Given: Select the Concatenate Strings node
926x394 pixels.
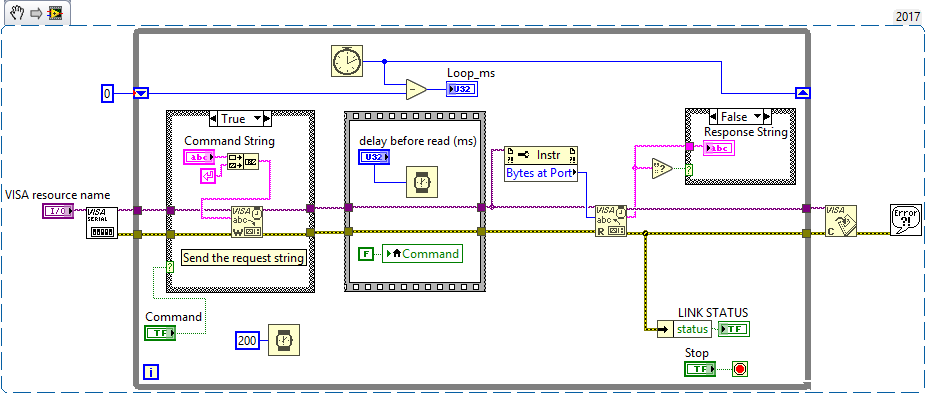Looking at the screenshot, I should [x=242, y=161].
